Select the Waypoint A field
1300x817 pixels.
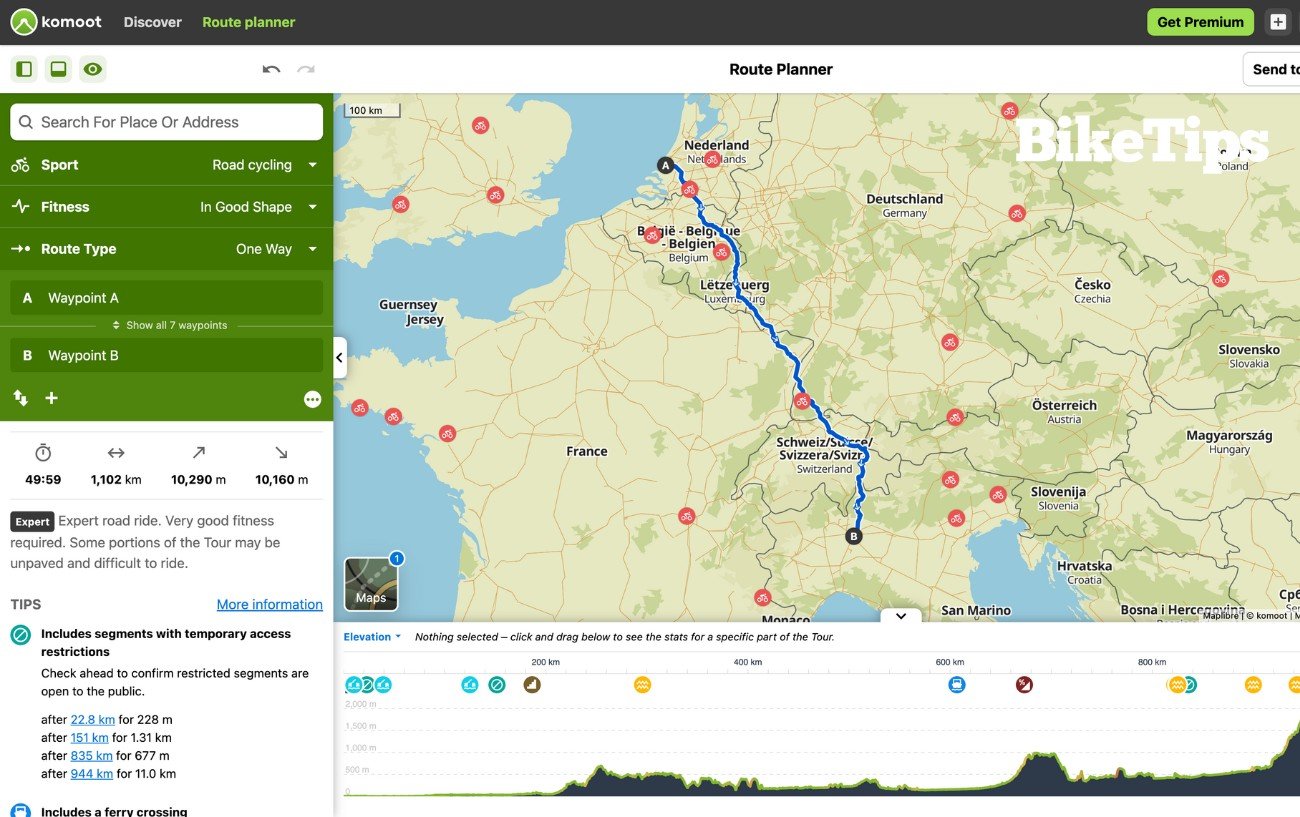(166, 298)
